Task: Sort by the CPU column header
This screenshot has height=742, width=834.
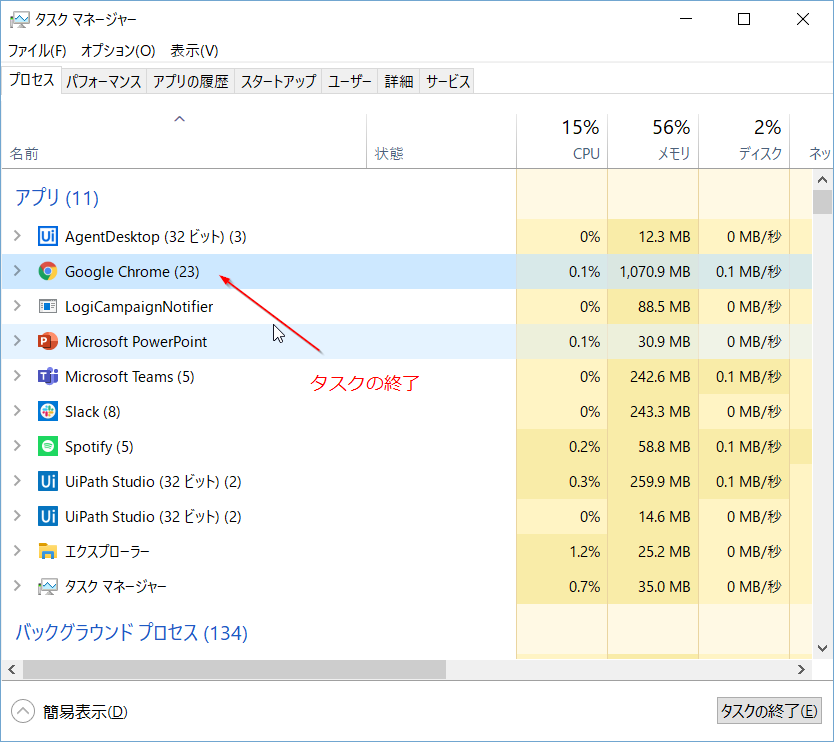Action: 562,141
